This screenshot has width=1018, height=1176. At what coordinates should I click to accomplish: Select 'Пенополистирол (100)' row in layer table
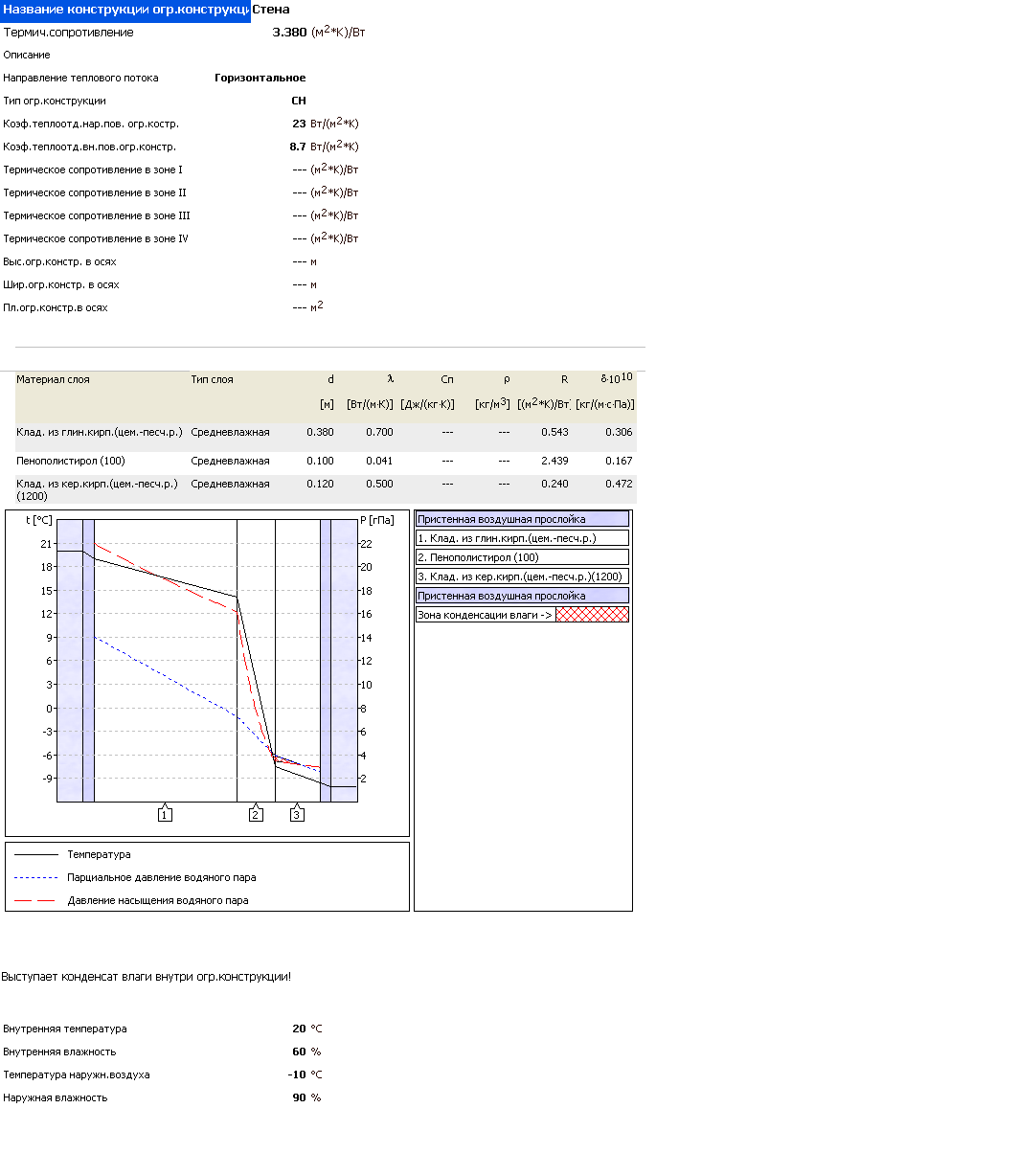click(x=326, y=462)
